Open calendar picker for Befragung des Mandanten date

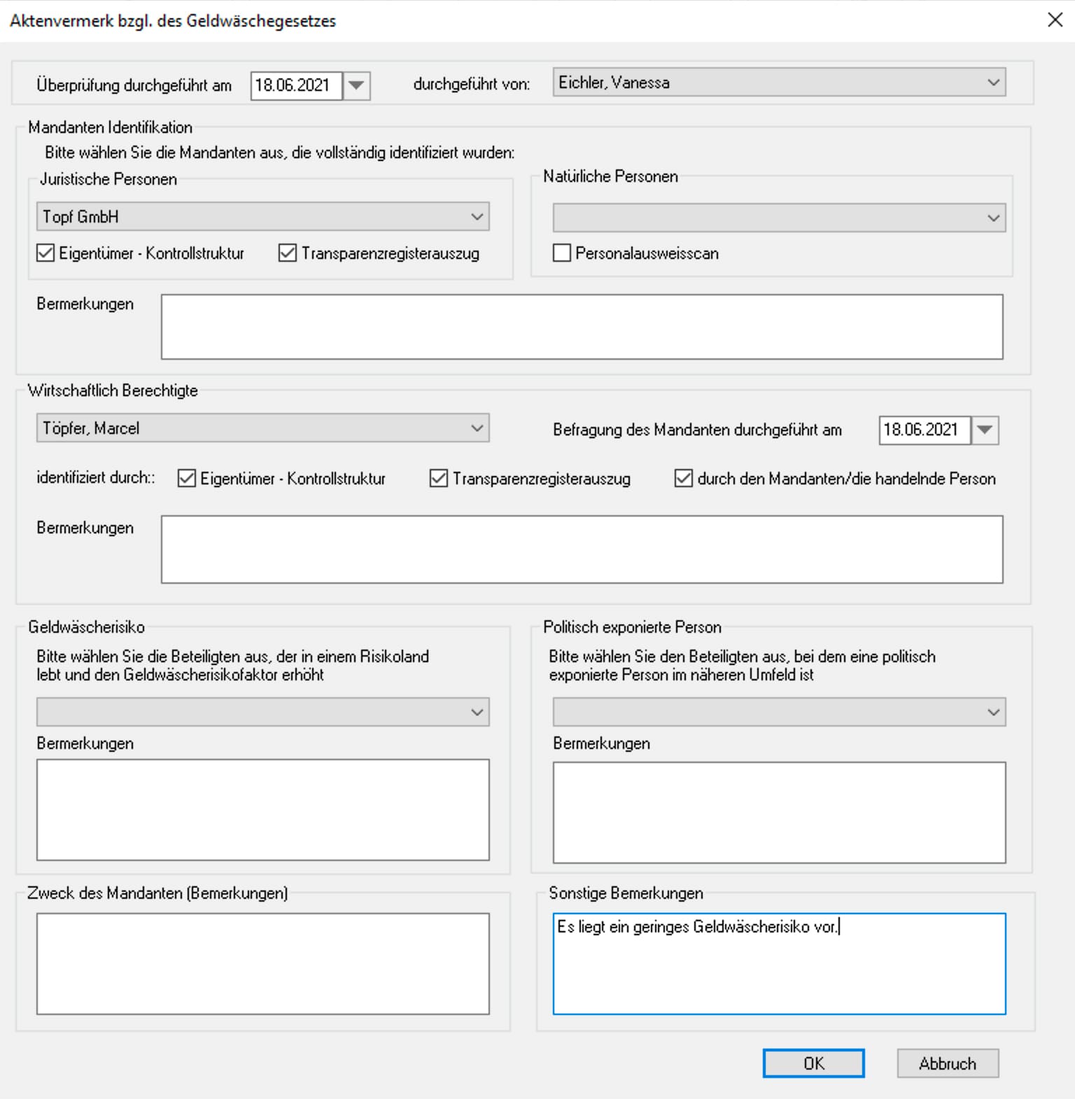985,430
